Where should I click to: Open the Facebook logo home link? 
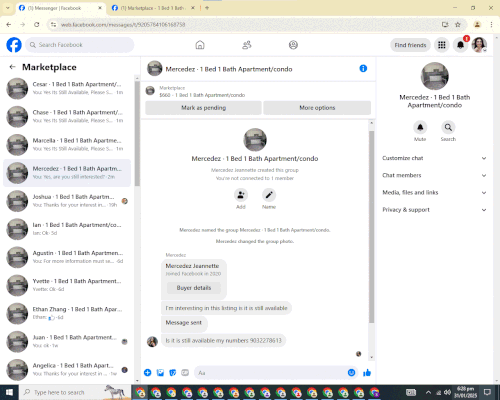(14, 45)
